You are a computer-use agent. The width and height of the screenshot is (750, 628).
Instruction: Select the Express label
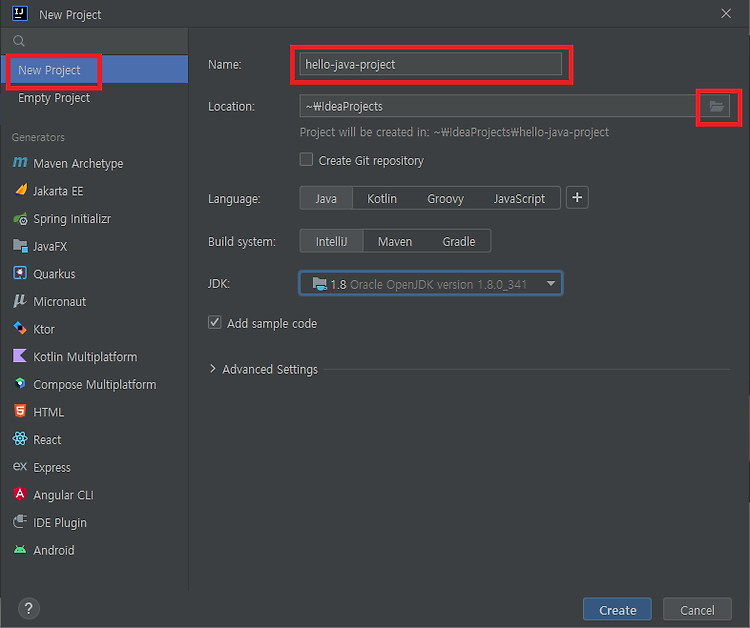(x=52, y=467)
